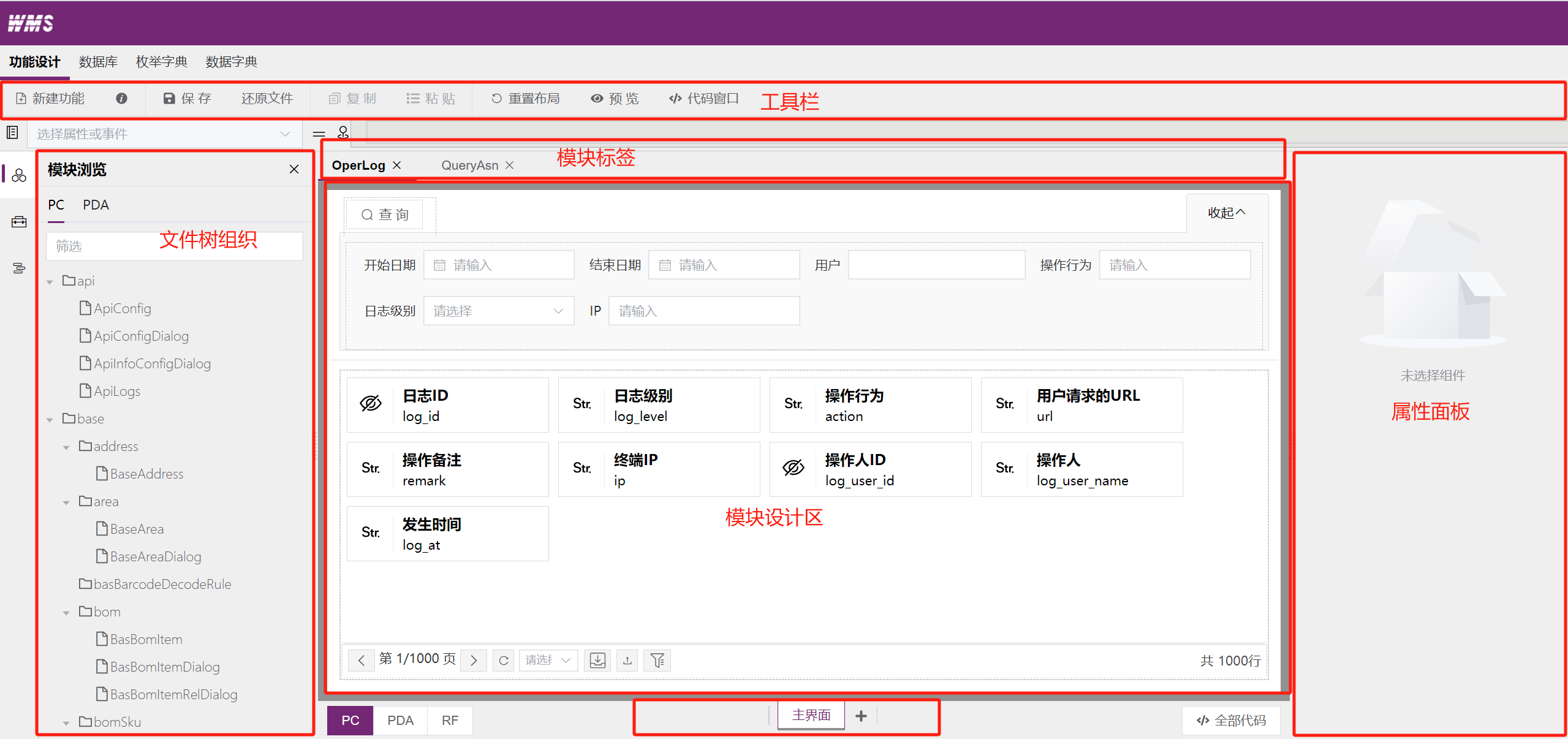The image size is (1568, 739).
Task: Go to next page arrow
Action: click(474, 661)
